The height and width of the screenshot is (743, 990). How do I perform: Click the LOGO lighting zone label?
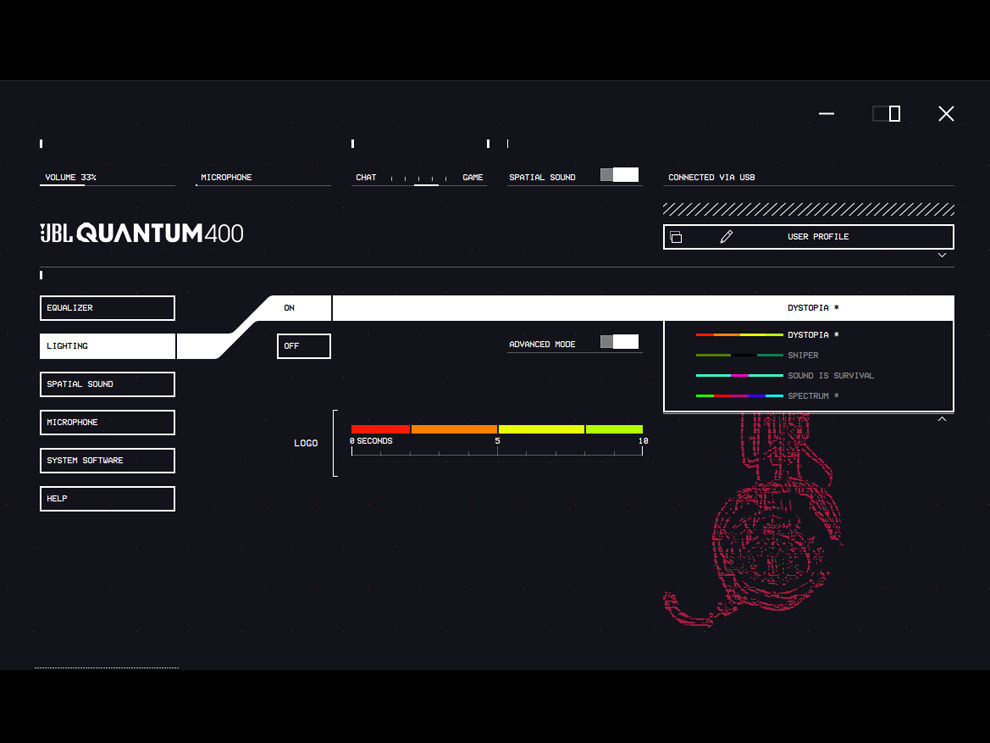point(306,443)
